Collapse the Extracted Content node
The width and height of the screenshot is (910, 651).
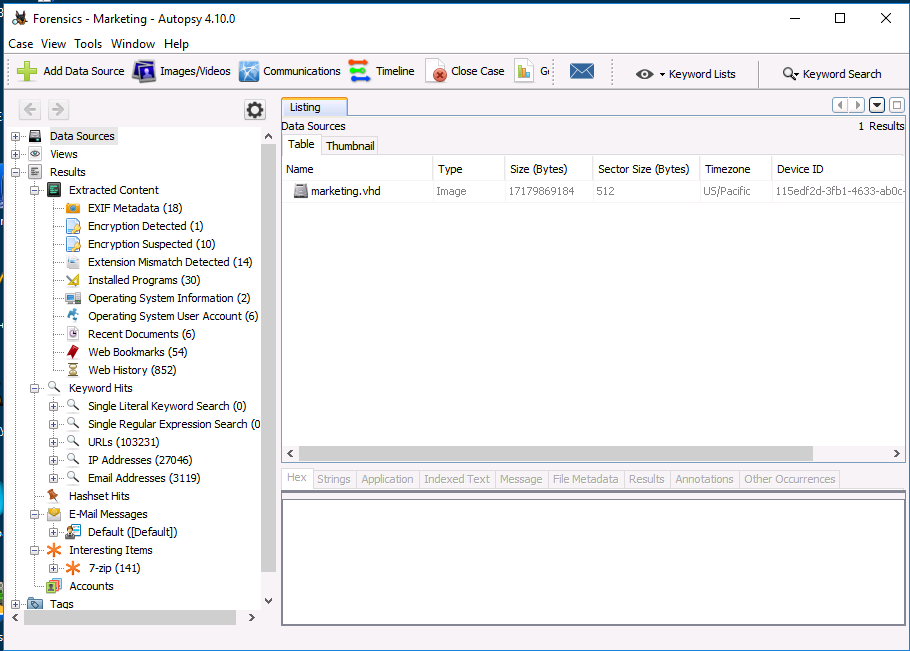click(x=35, y=190)
